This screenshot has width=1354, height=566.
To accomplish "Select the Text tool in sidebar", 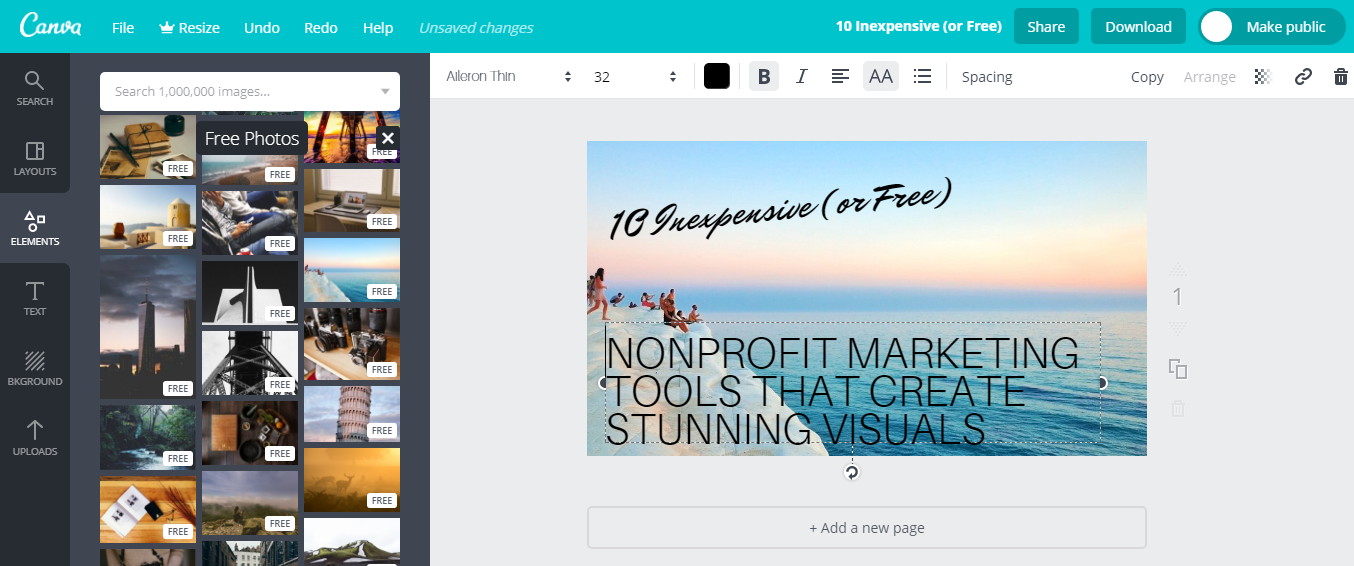I will (35, 297).
